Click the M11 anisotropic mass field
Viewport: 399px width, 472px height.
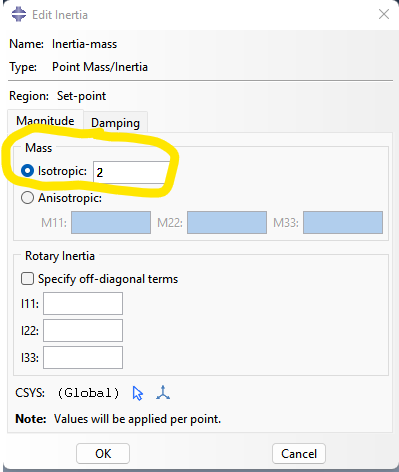coord(111,222)
